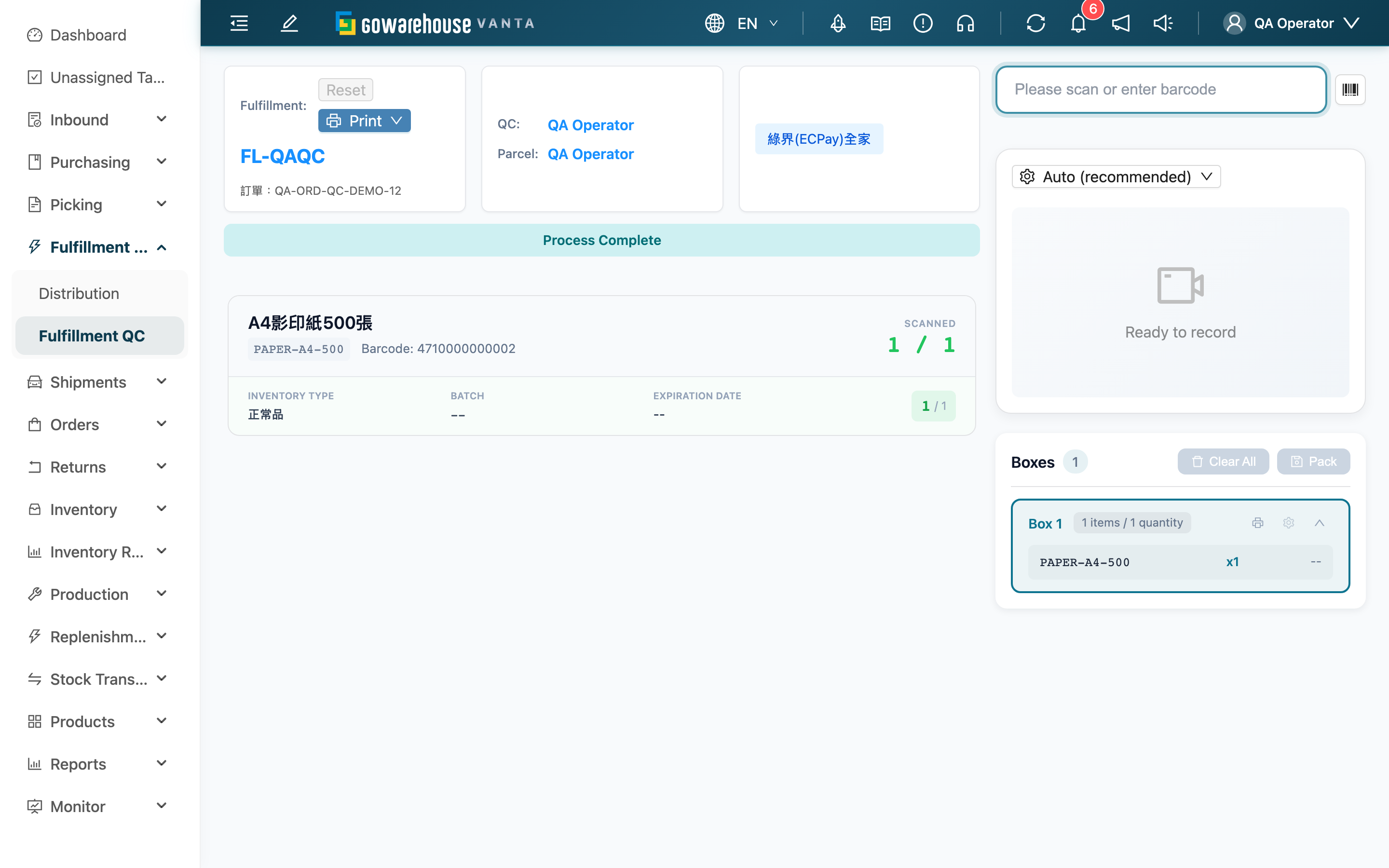Image resolution: width=1389 pixels, height=868 pixels.
Task: Open the Auto (recommended) camera dropdown
Action: 1117,177
